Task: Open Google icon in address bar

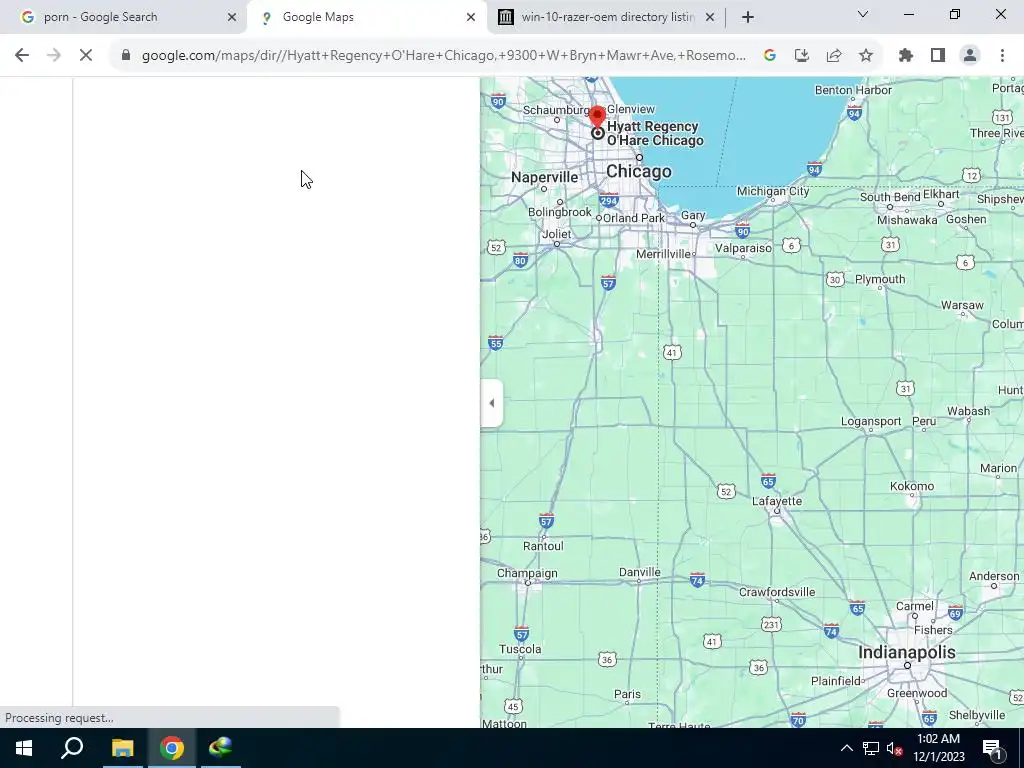Action: [769, 56]
